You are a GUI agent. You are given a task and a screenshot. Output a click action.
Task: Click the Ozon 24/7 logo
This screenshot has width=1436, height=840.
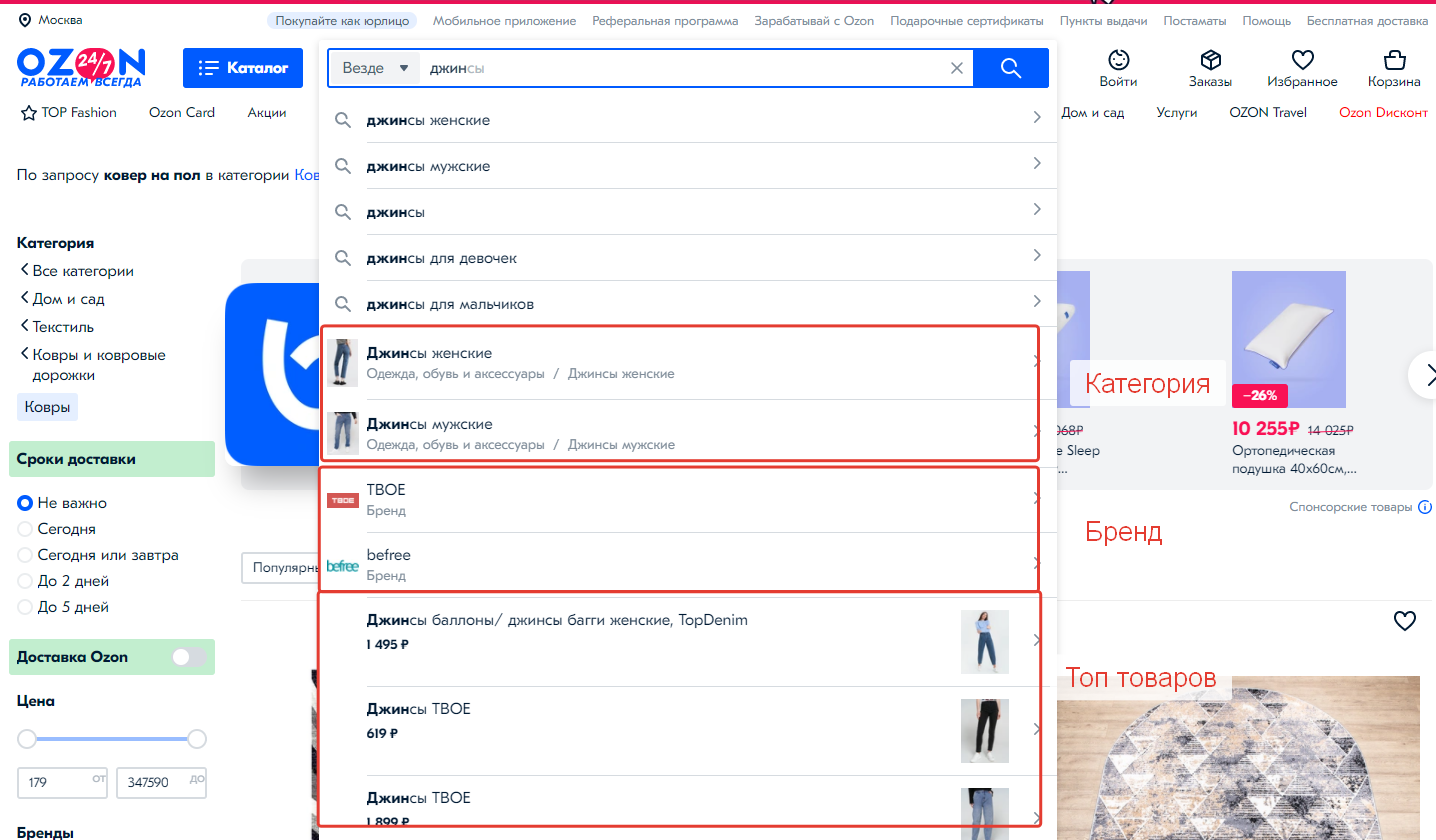[x=80, y=67]
